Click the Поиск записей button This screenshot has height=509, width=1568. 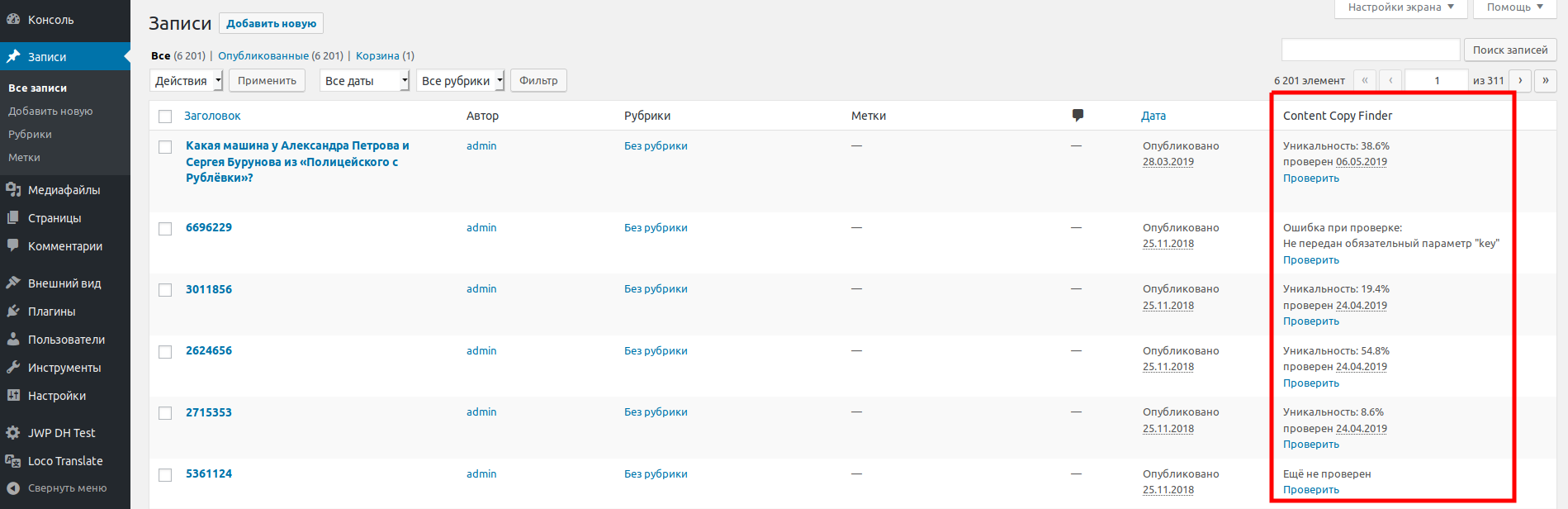click(x=1510, y=50)
